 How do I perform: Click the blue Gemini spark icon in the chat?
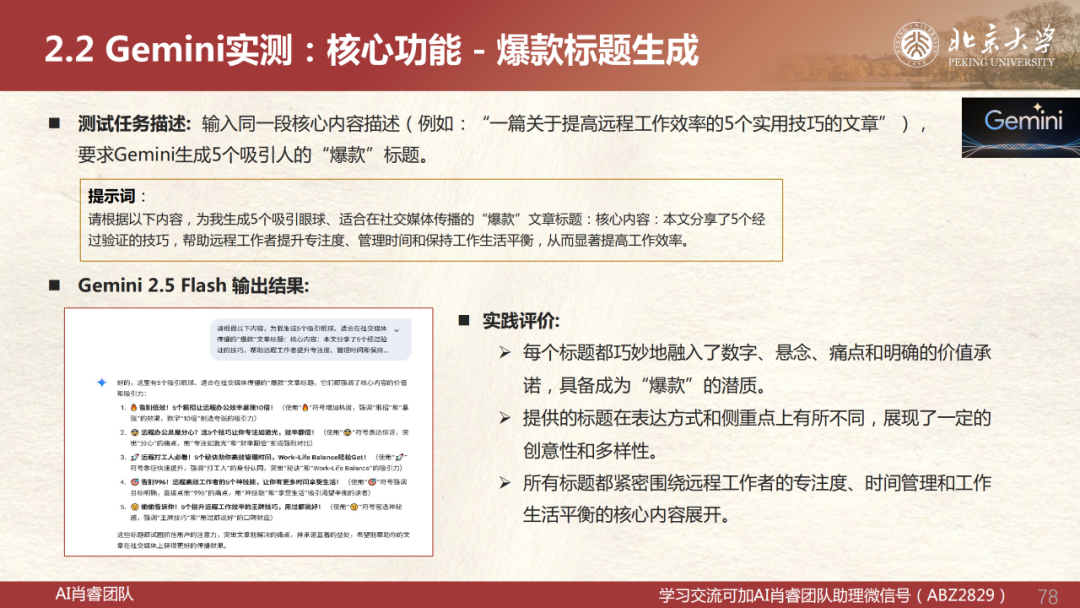[101, 382]
